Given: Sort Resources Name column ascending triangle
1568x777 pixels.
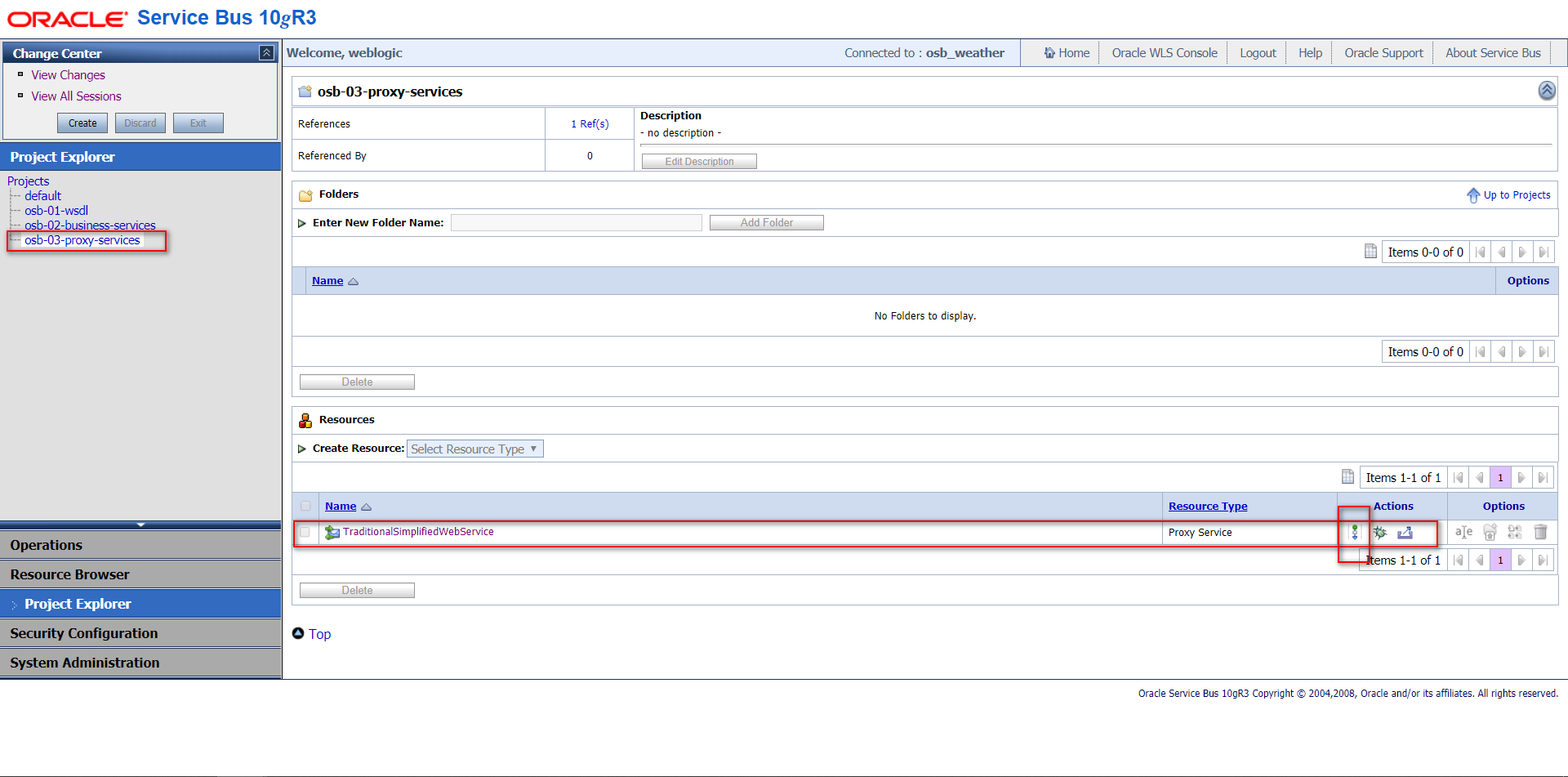Looking at the screenshot, I should pos(366,507).
